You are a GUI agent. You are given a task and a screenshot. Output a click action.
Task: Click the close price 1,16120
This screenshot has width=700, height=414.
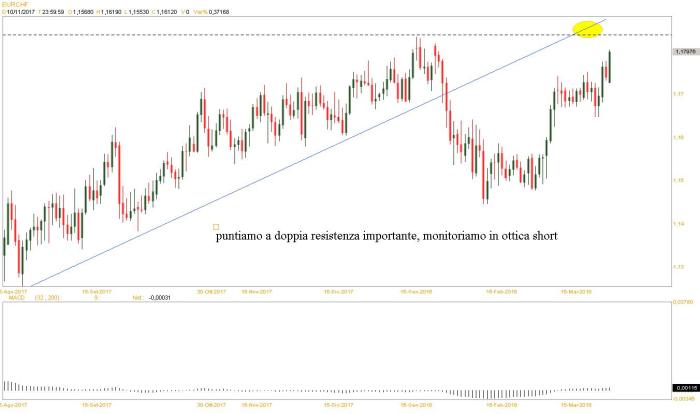(167, 12)
